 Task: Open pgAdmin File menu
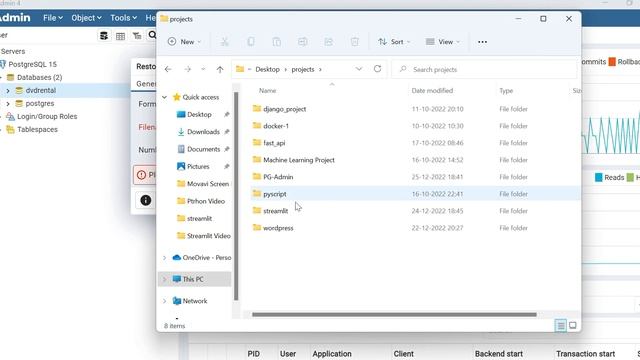[53, 18]
